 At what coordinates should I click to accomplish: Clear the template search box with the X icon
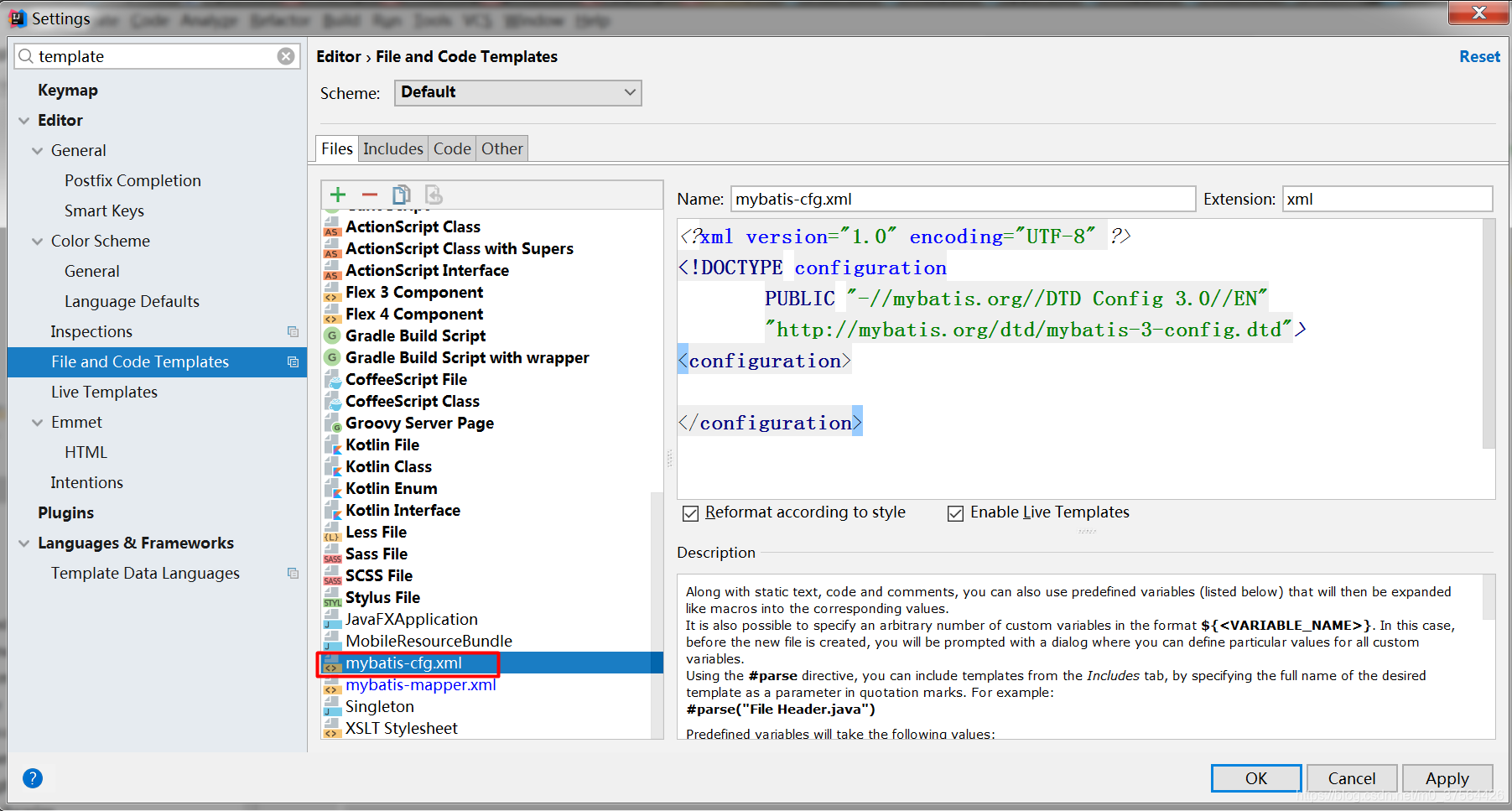tap(286, 55)
